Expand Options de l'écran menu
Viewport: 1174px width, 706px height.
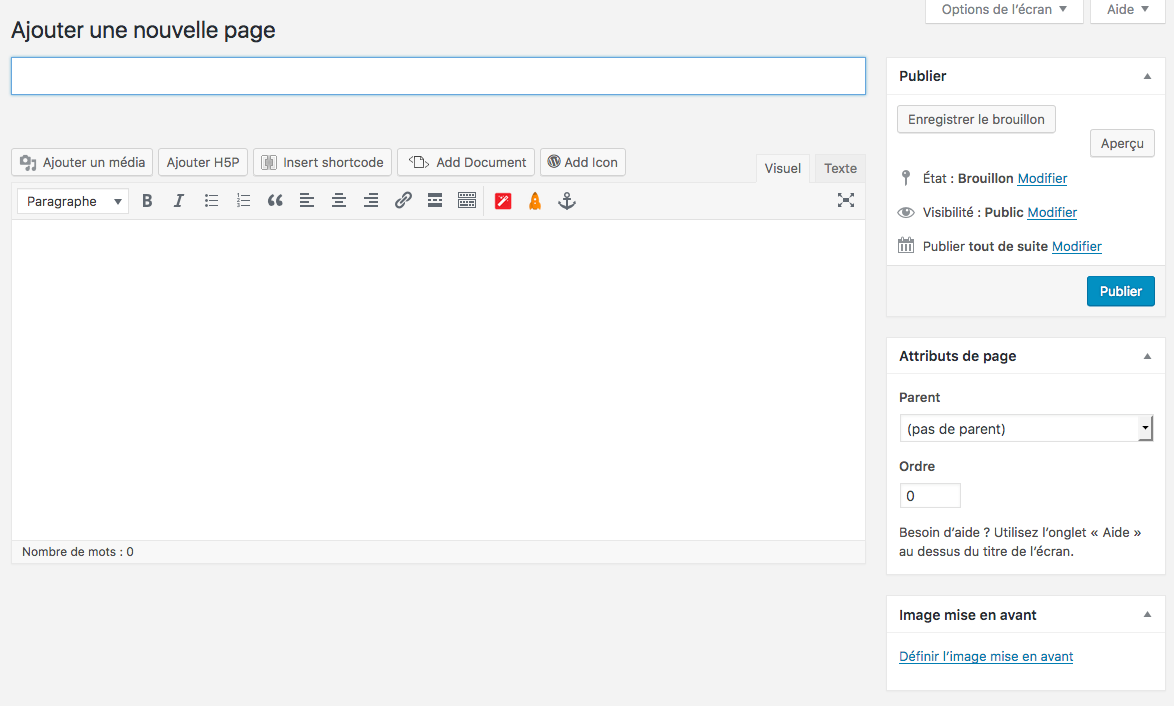pos(1004,10)
